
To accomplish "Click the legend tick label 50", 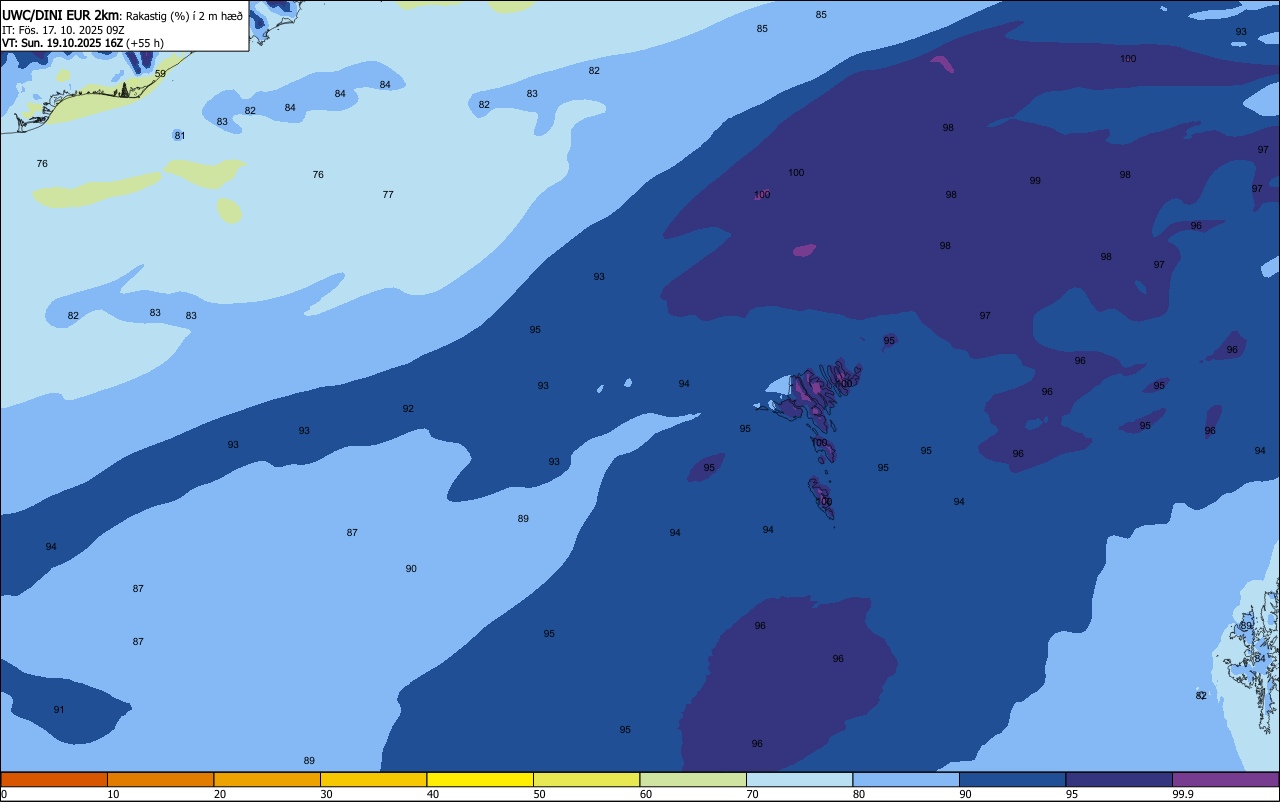I will coord(539,794).
